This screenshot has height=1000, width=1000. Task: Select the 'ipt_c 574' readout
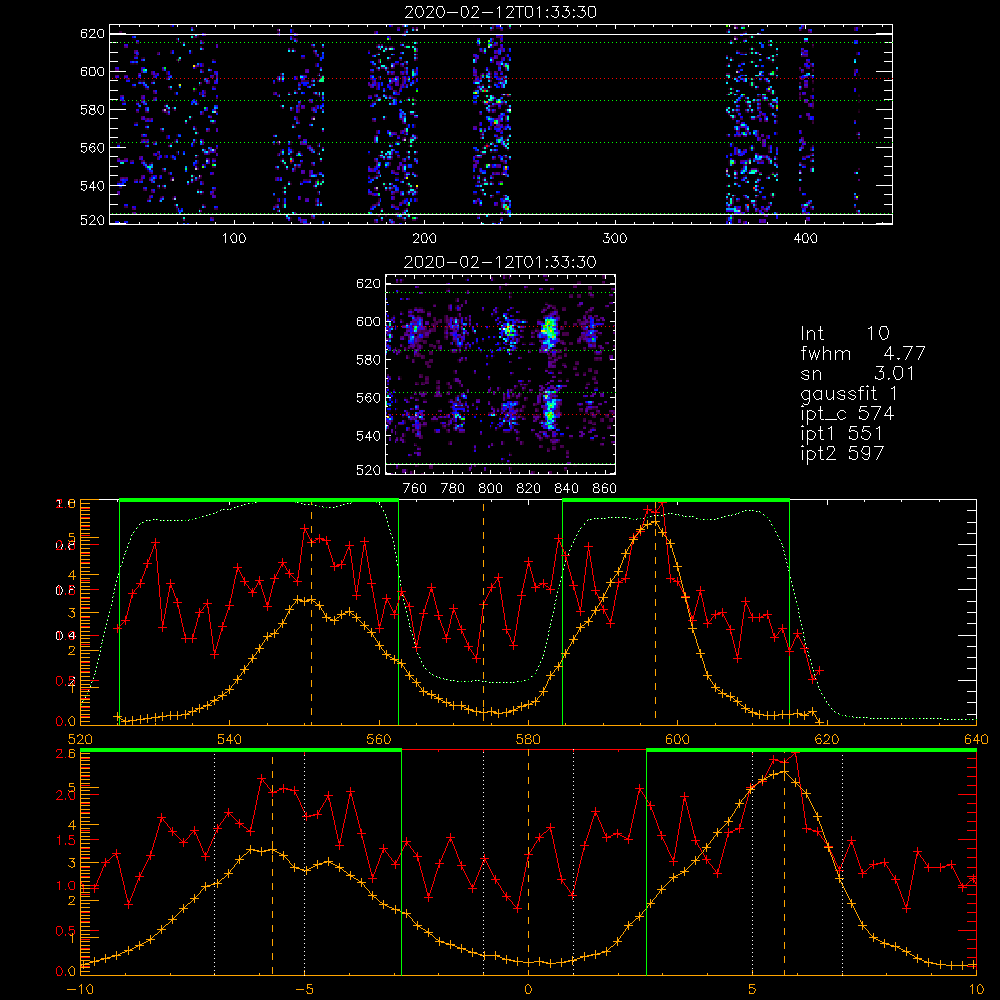coord(847,413)
